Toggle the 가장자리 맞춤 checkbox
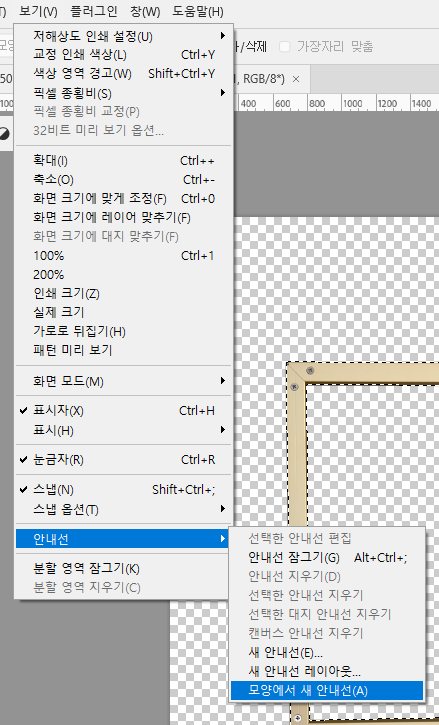The height and width of the screenshot is (725, 439). [285, 46]
